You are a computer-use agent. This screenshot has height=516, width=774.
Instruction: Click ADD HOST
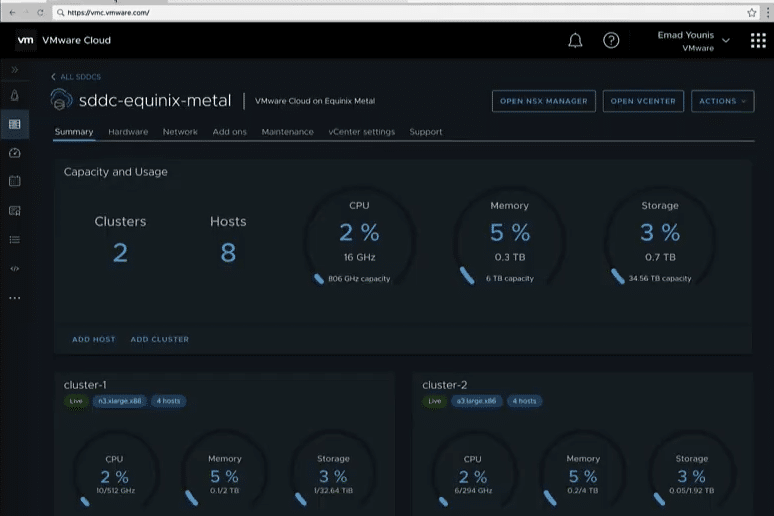[x=94, y=339]
